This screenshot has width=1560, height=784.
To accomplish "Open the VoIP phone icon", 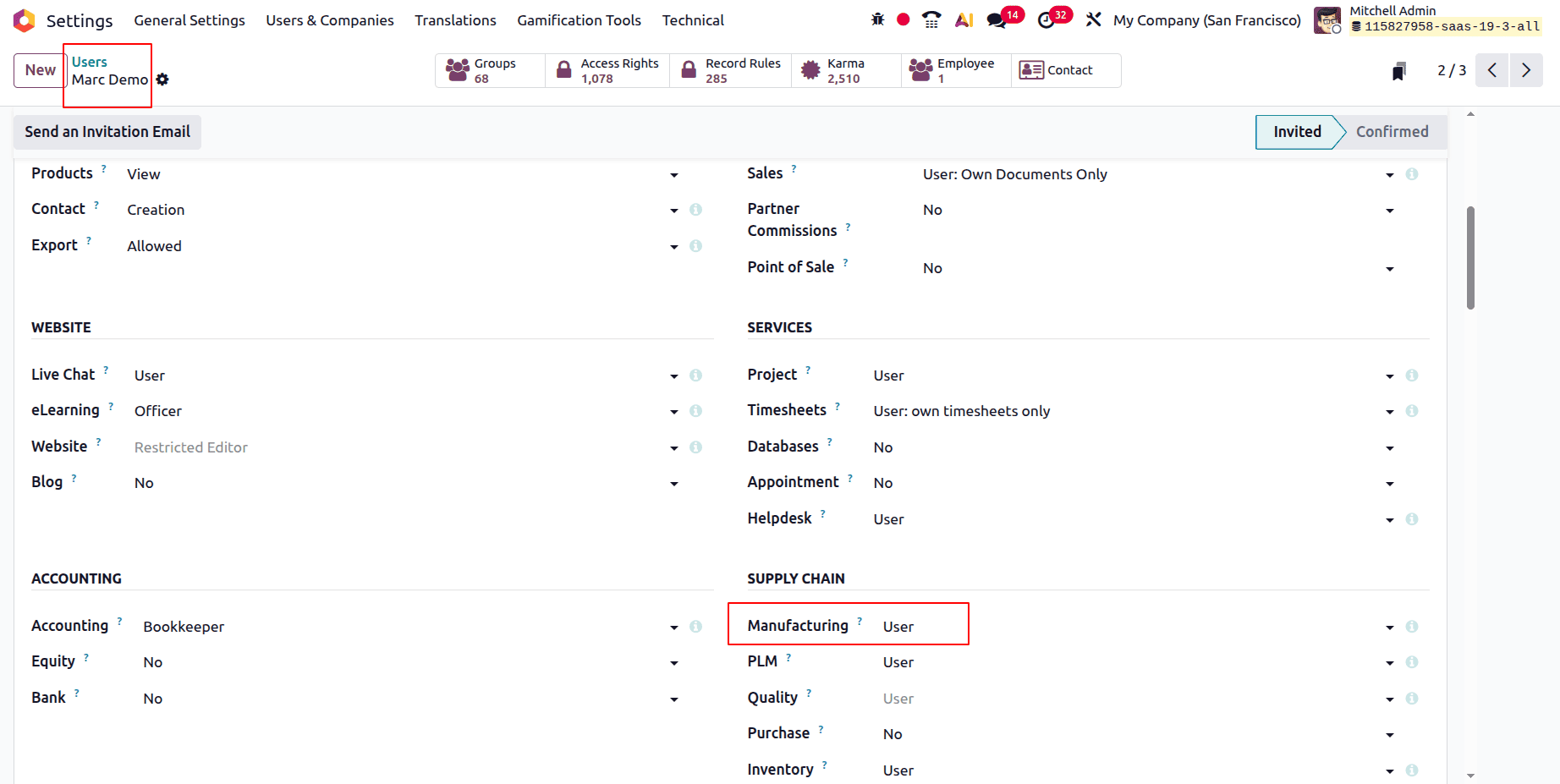I will pos(931,19).
